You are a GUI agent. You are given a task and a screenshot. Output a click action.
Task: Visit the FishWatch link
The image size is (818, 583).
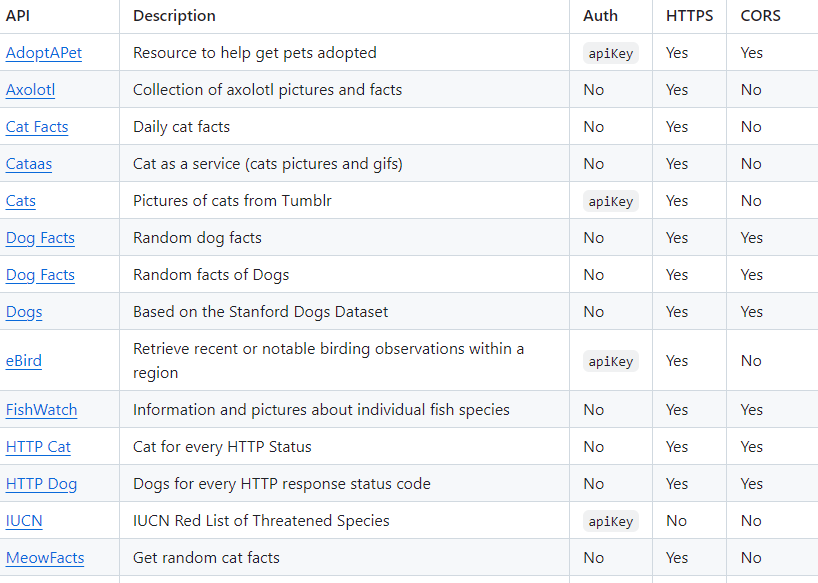pyautogui.click(x=41, y=410)
